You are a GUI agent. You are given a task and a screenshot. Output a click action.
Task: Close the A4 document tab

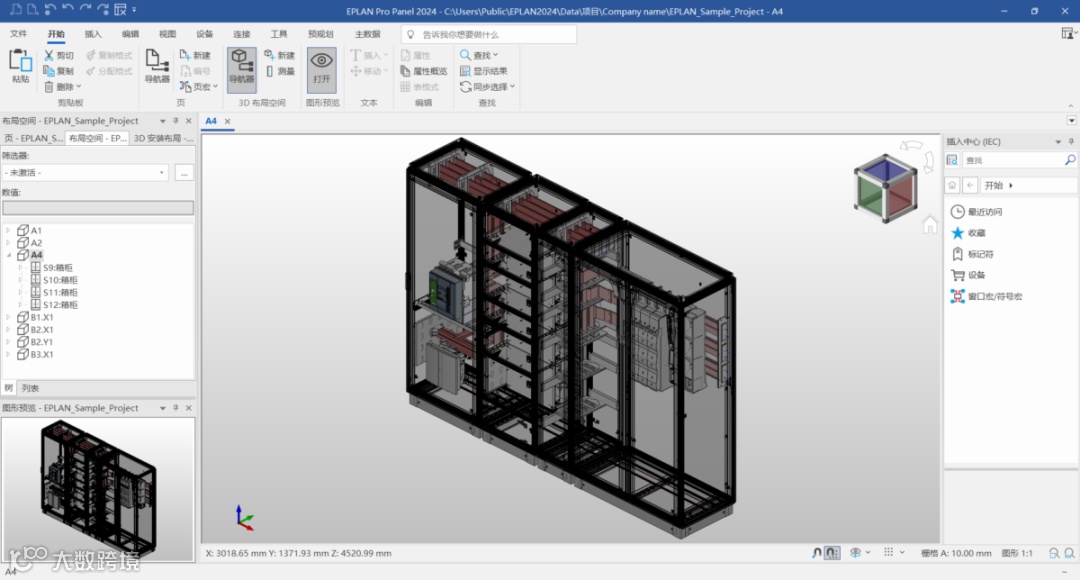click(x=227, y=121)
